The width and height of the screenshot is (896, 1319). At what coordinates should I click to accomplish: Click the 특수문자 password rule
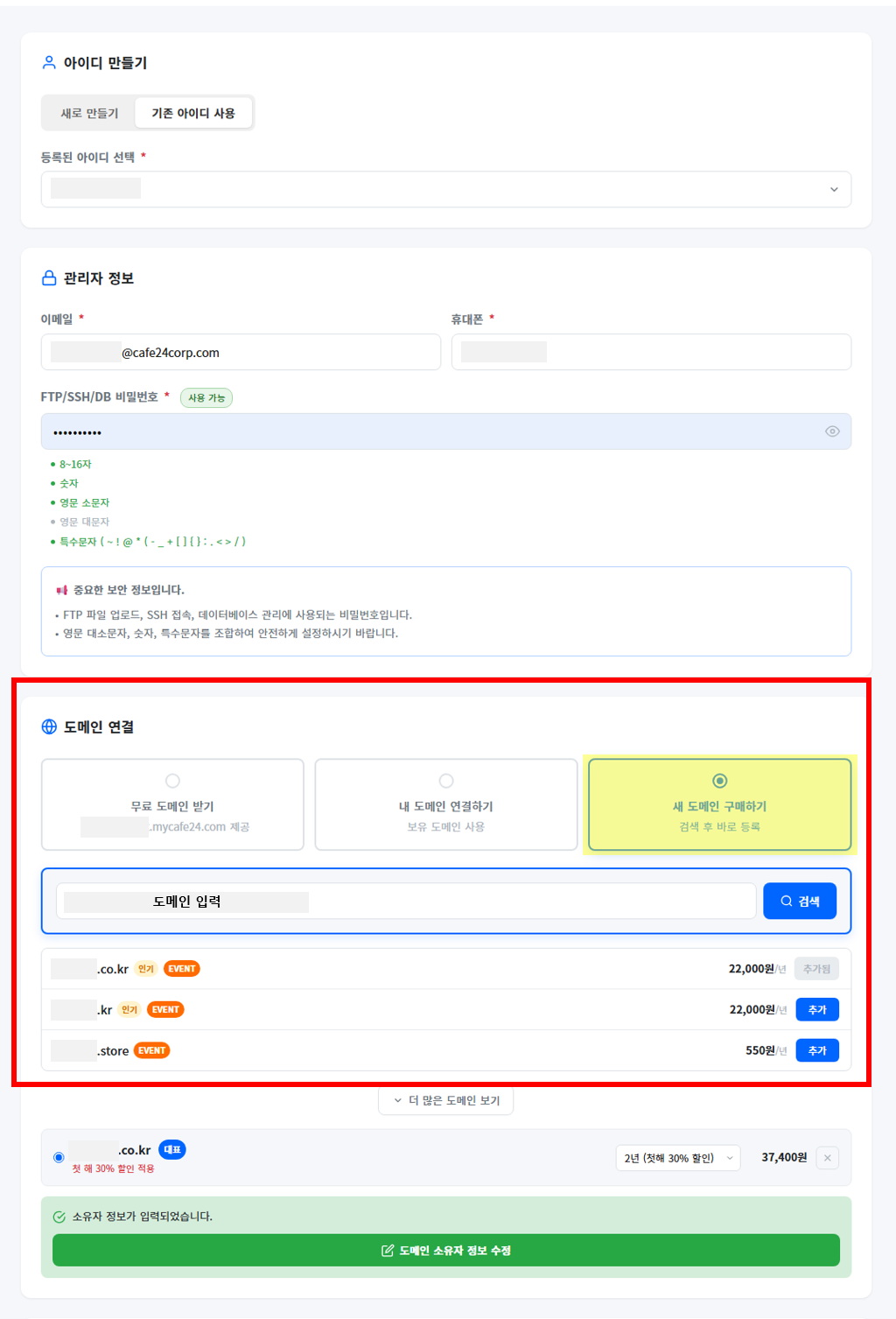152,542
